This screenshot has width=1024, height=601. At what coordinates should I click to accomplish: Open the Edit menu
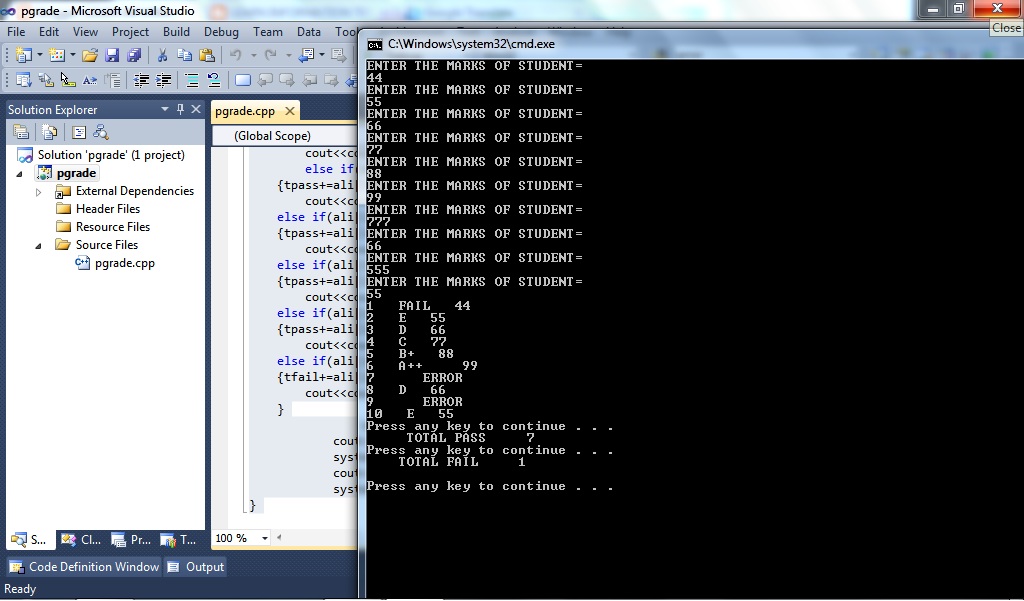[48, 31]
